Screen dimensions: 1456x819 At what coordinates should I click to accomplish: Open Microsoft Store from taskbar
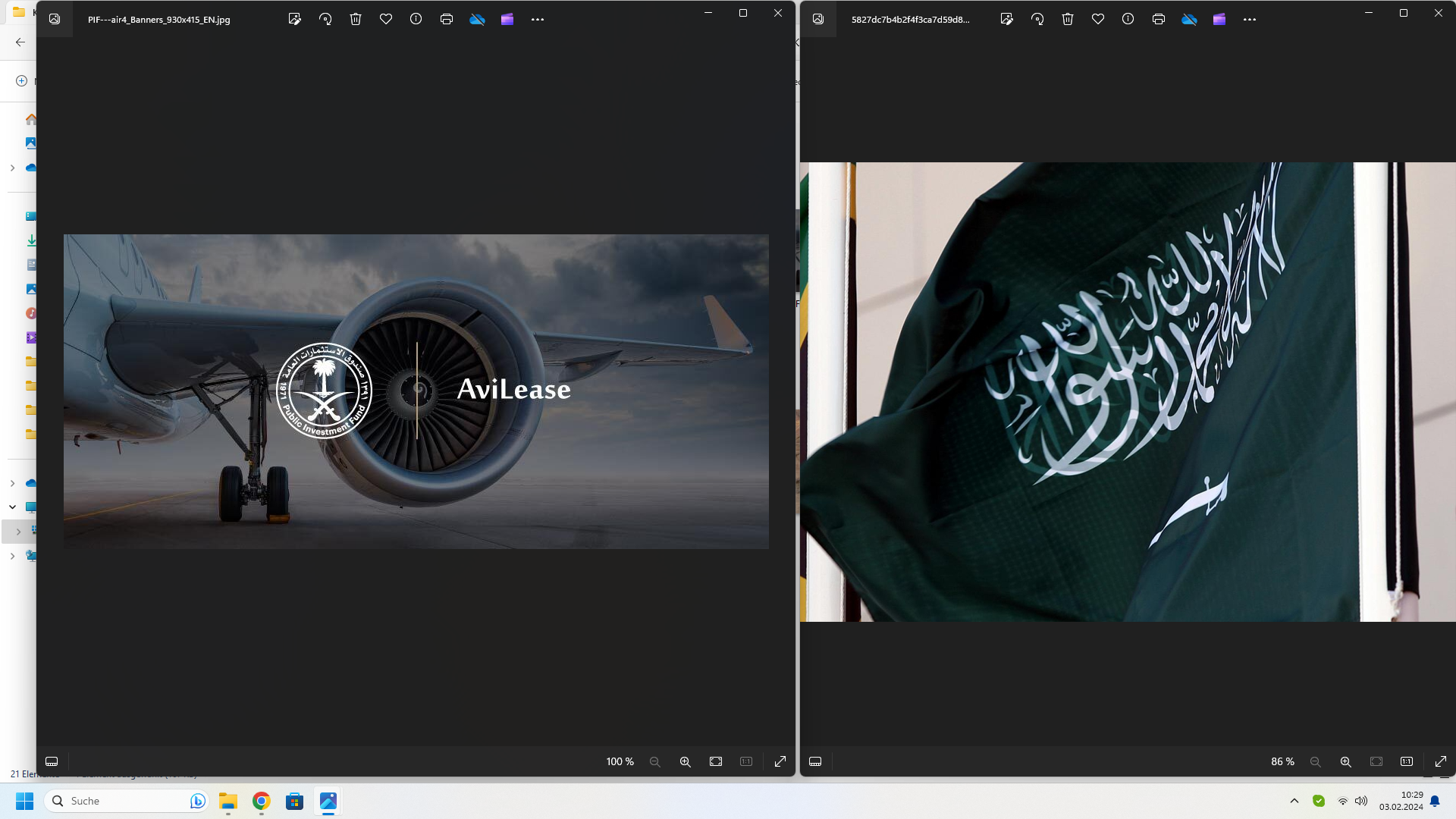pyautogui.click(x=295, y=801)
